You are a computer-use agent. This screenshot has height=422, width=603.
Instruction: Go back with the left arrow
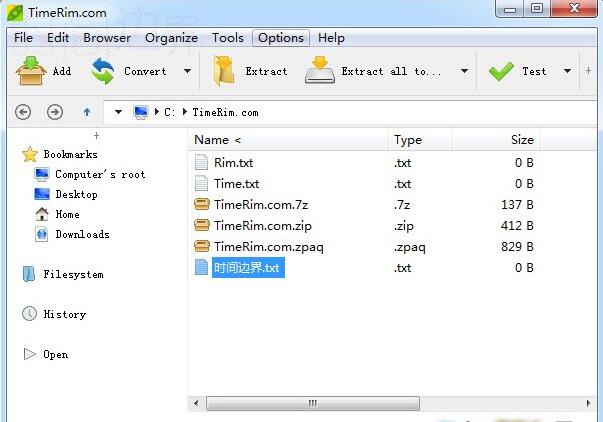click(23, 112)
